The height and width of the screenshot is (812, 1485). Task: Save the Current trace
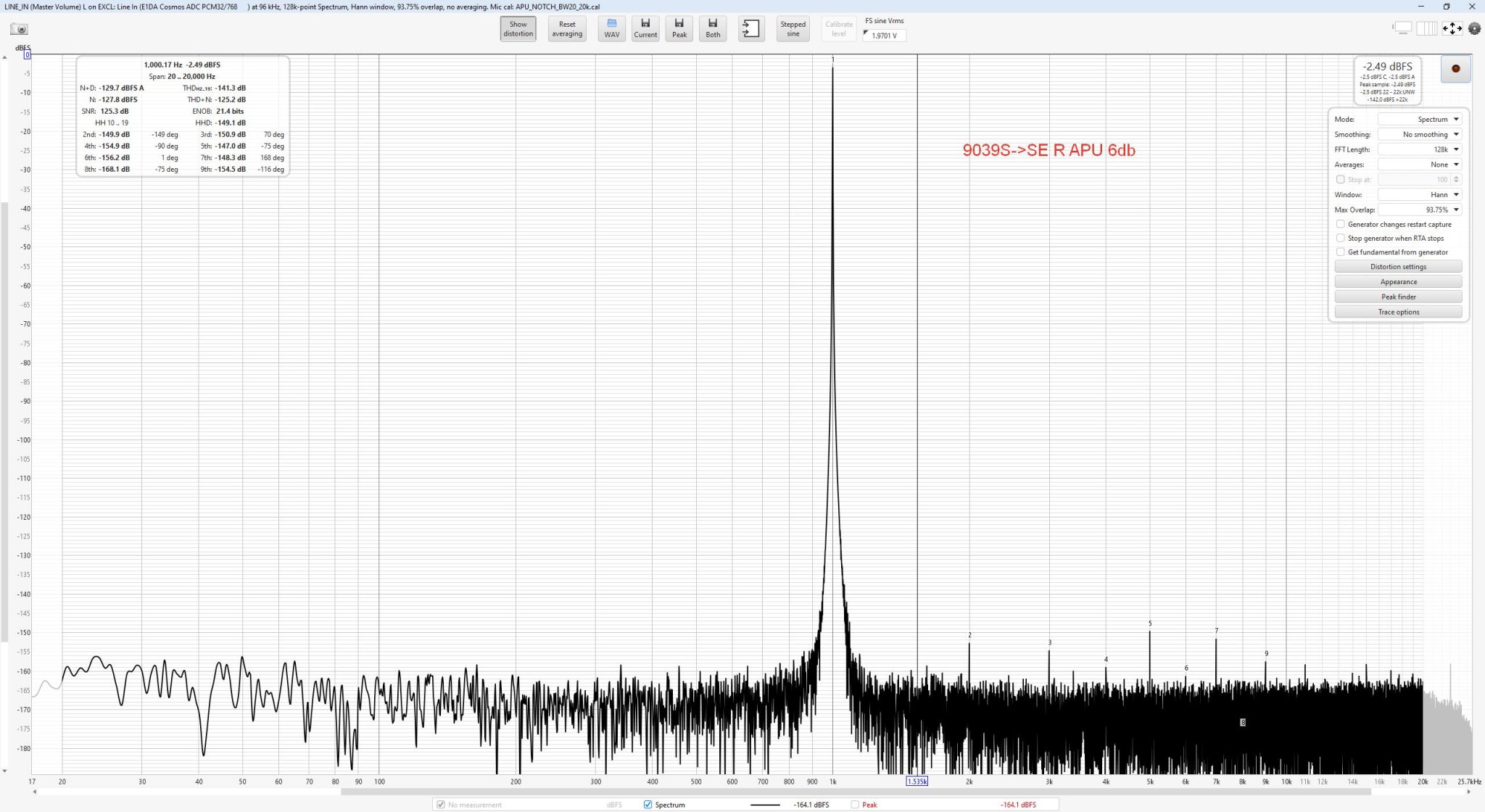coord(645,29)
